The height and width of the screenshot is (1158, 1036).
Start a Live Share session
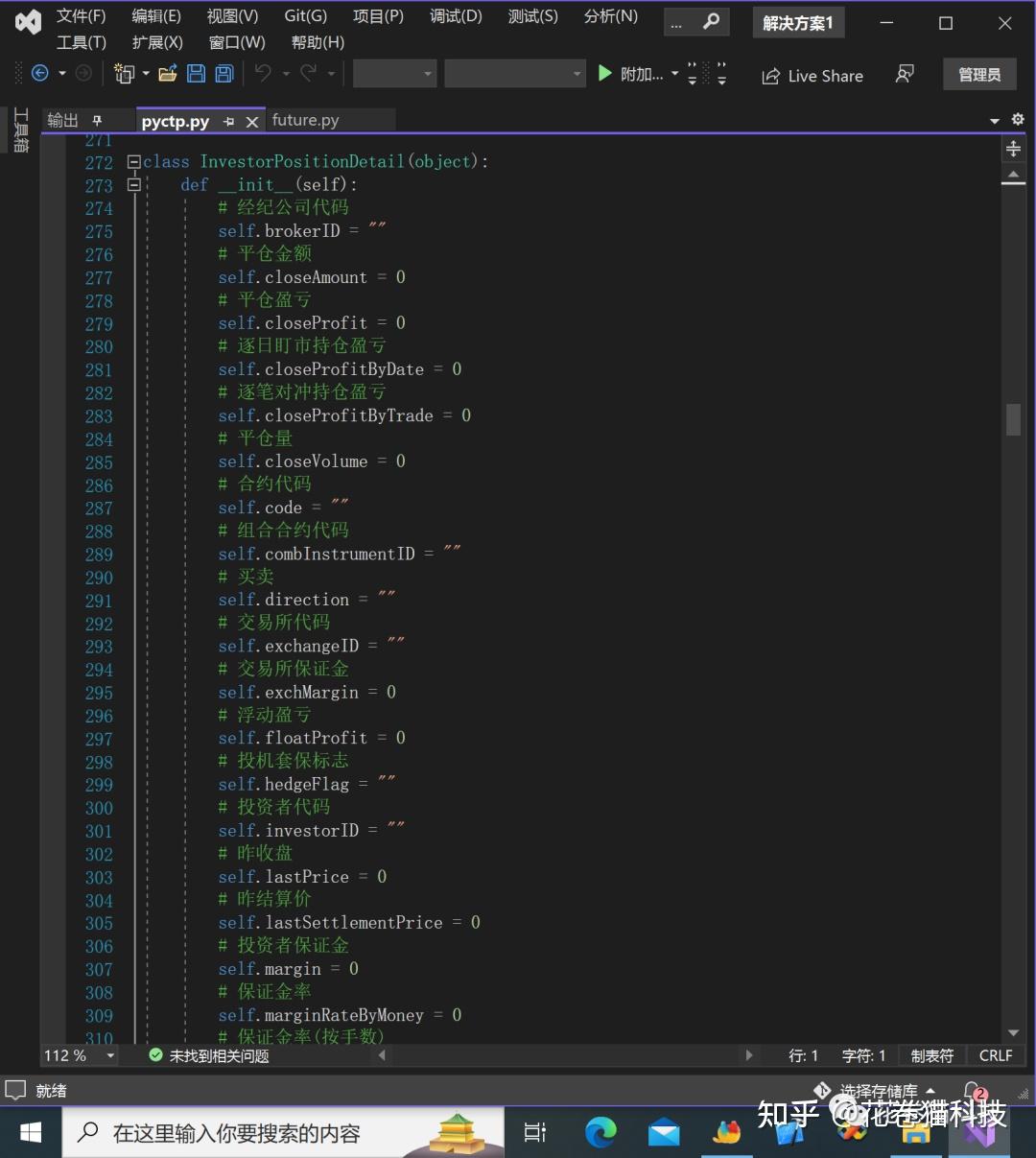point(812,76)
